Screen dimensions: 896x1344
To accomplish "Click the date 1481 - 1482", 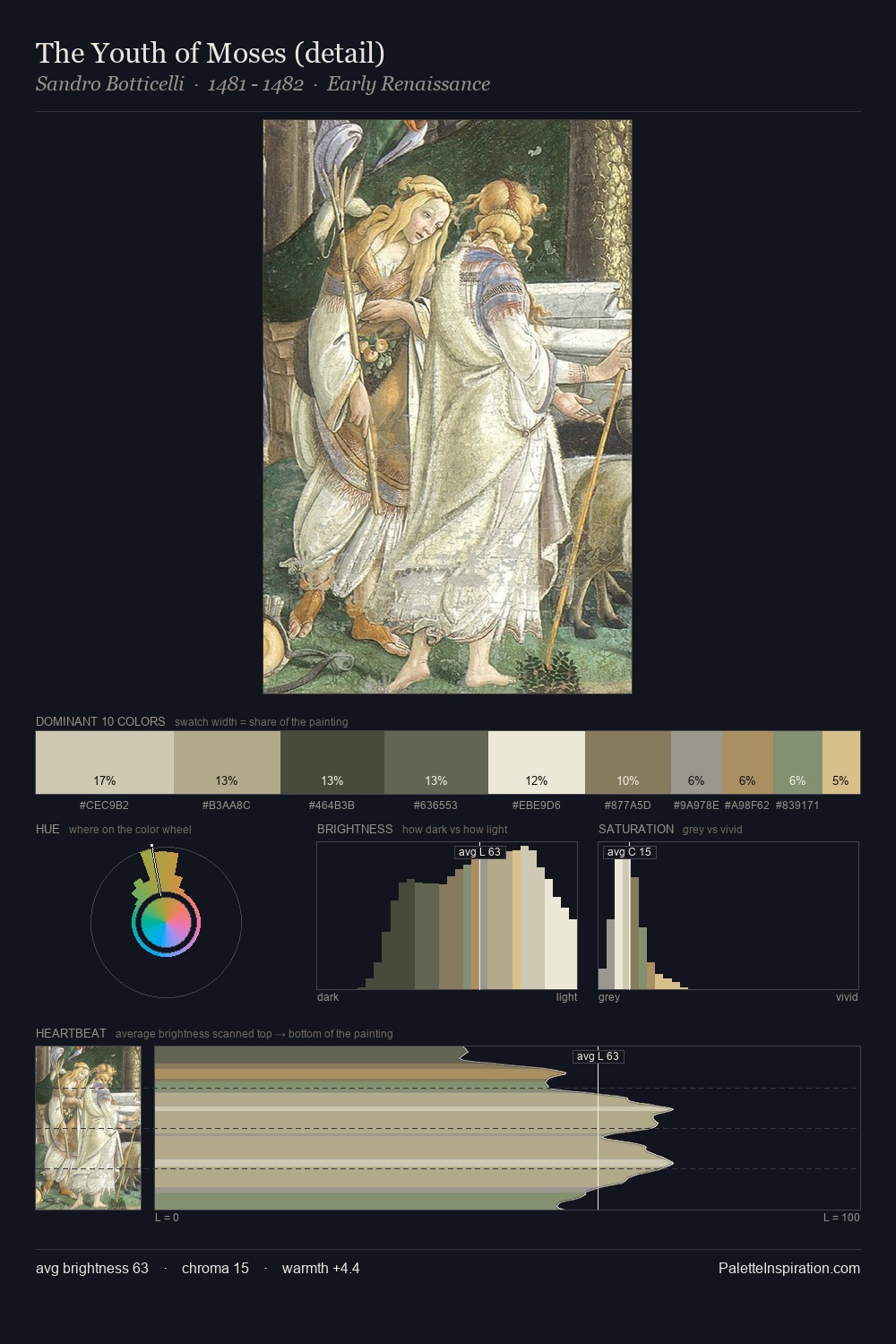I will [255, 84].
